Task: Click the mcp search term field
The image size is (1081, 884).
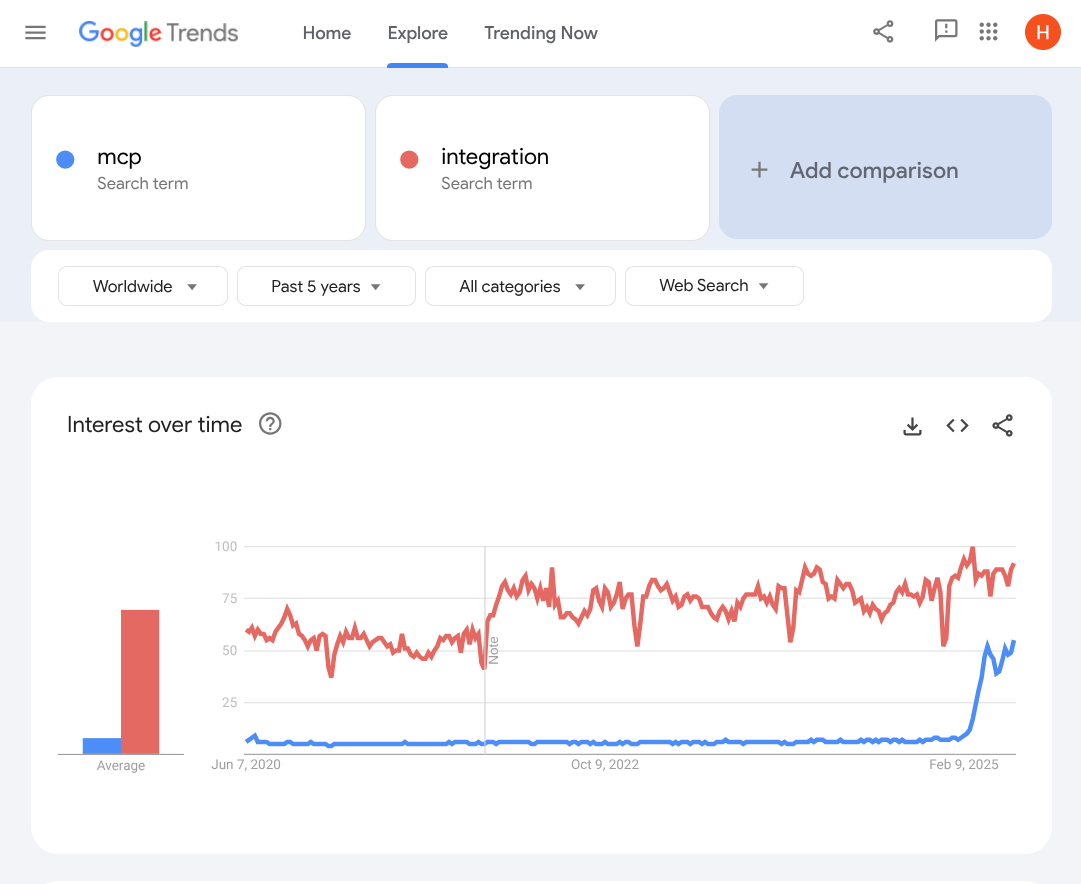Action: 200,168
